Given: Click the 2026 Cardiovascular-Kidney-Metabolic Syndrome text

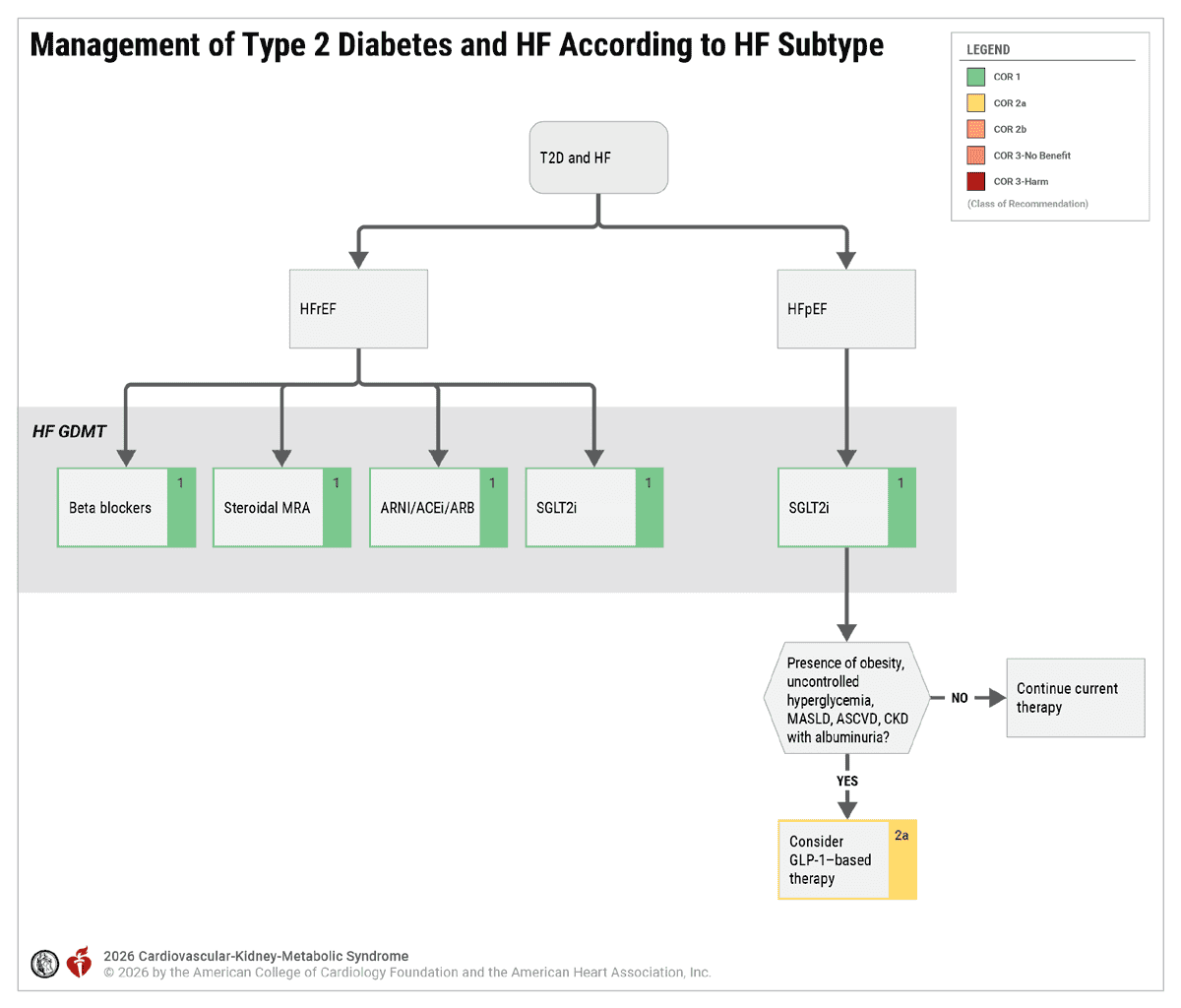Looking at the screenshot, I should (x=256, y=956).
